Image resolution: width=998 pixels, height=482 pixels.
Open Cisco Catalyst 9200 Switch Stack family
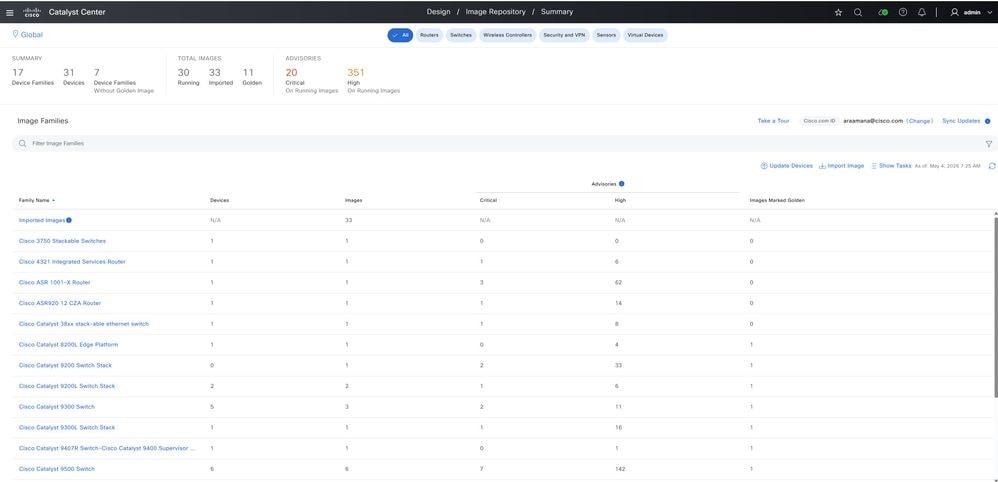(x=66, y=365)
